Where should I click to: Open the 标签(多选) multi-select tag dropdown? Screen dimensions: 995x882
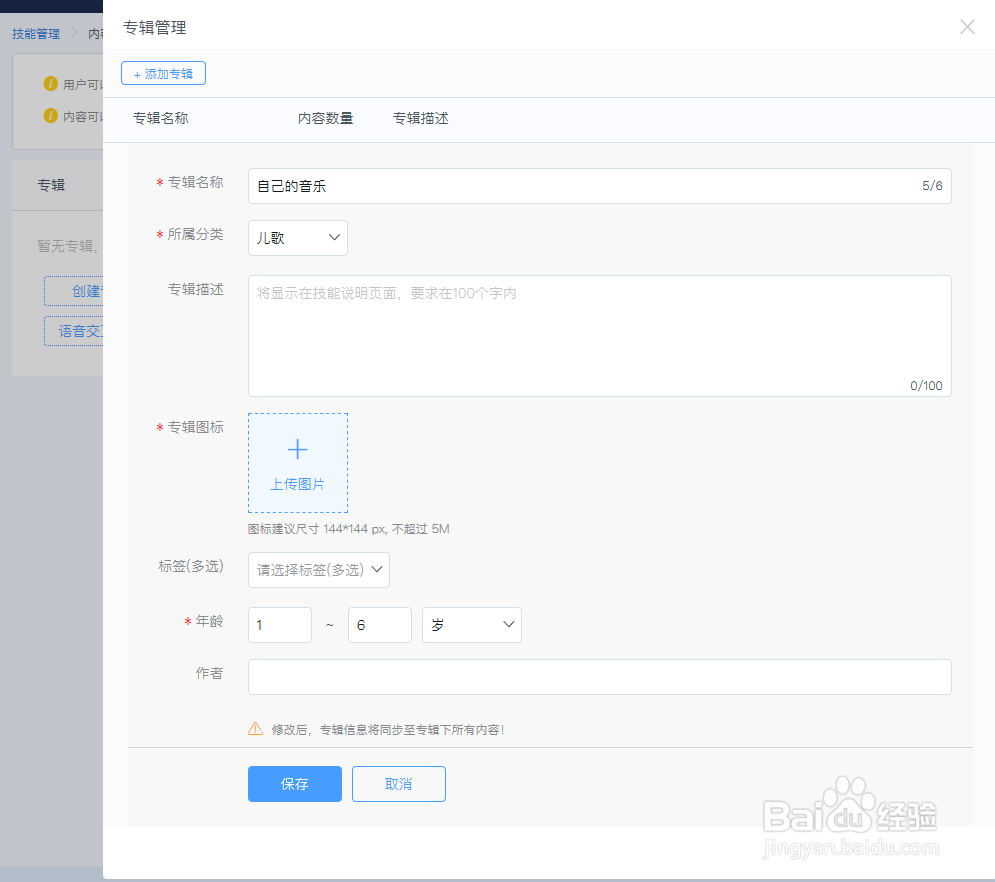pyautogui.click(x=318, y=568)
